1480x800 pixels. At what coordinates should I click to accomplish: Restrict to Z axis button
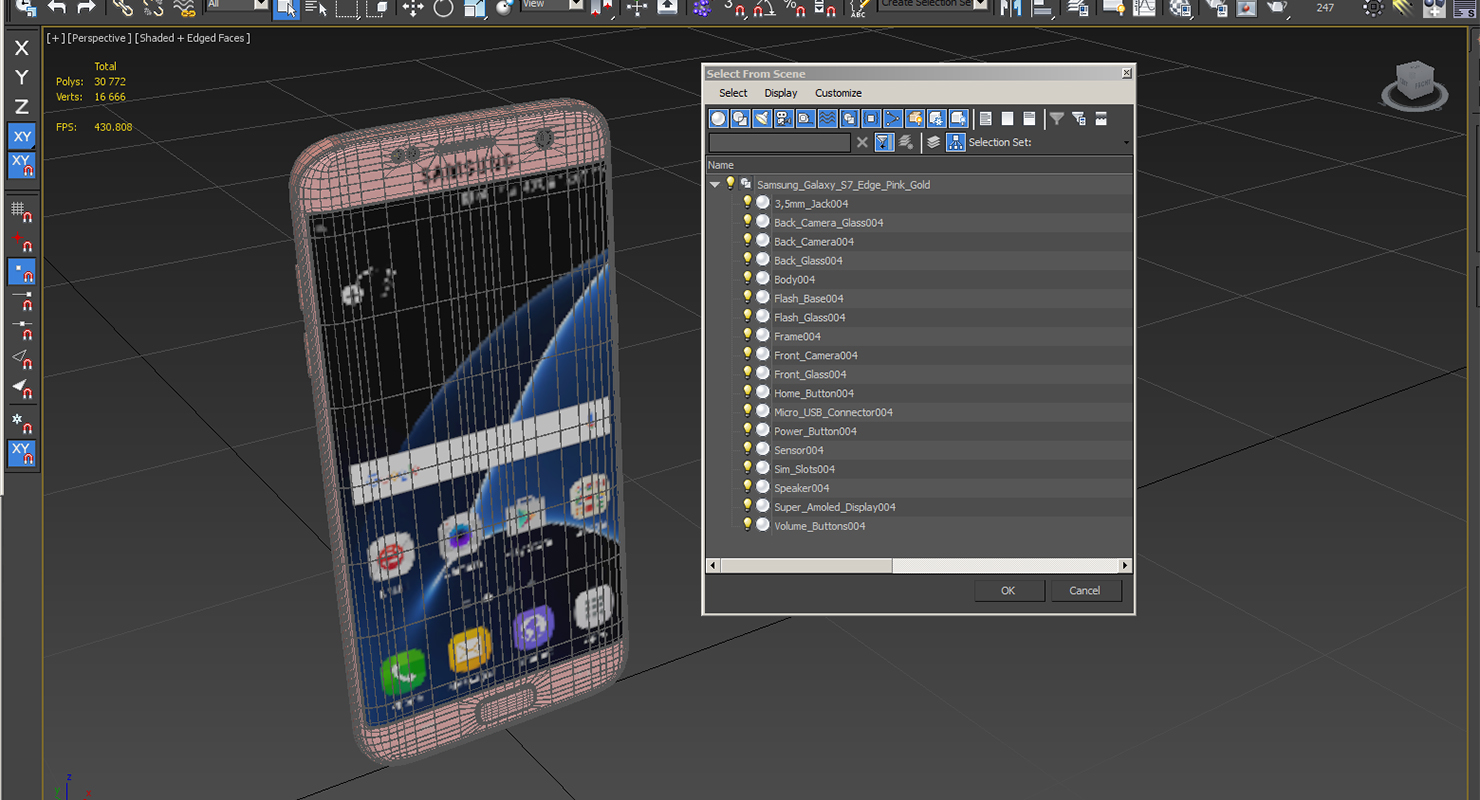click(21, 106)
